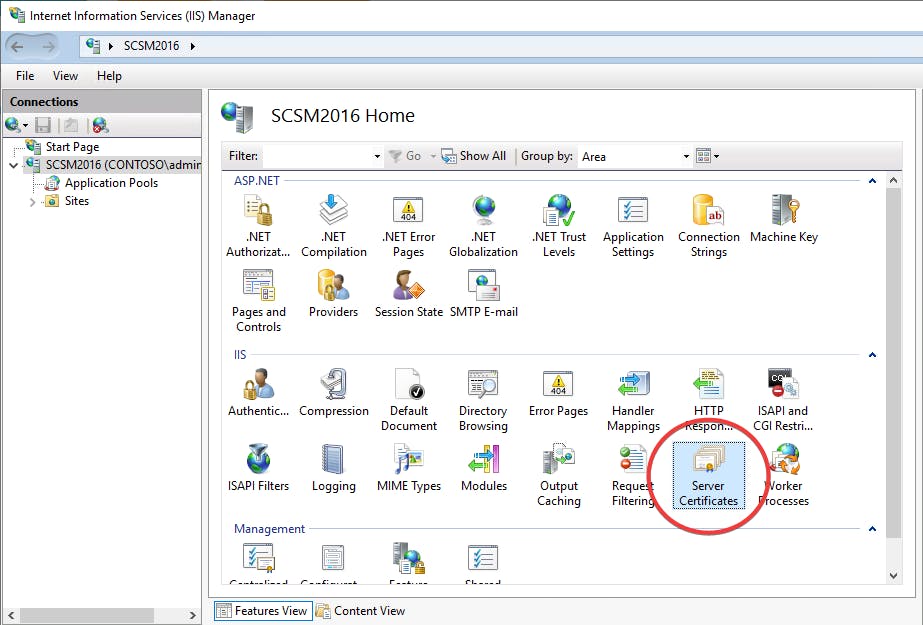The image size is (923, 625).
Task: Open Handler Mappings feature
Action: [x=633, y=400]
